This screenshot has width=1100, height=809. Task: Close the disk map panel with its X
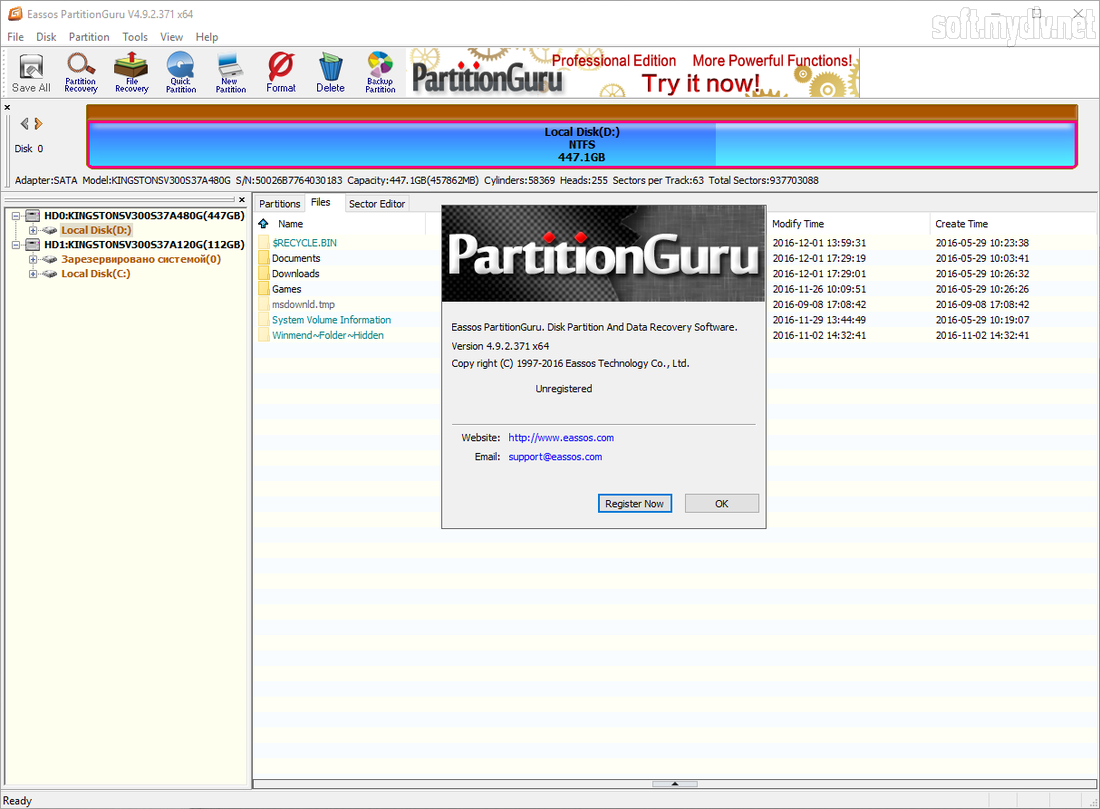[7, 108]
